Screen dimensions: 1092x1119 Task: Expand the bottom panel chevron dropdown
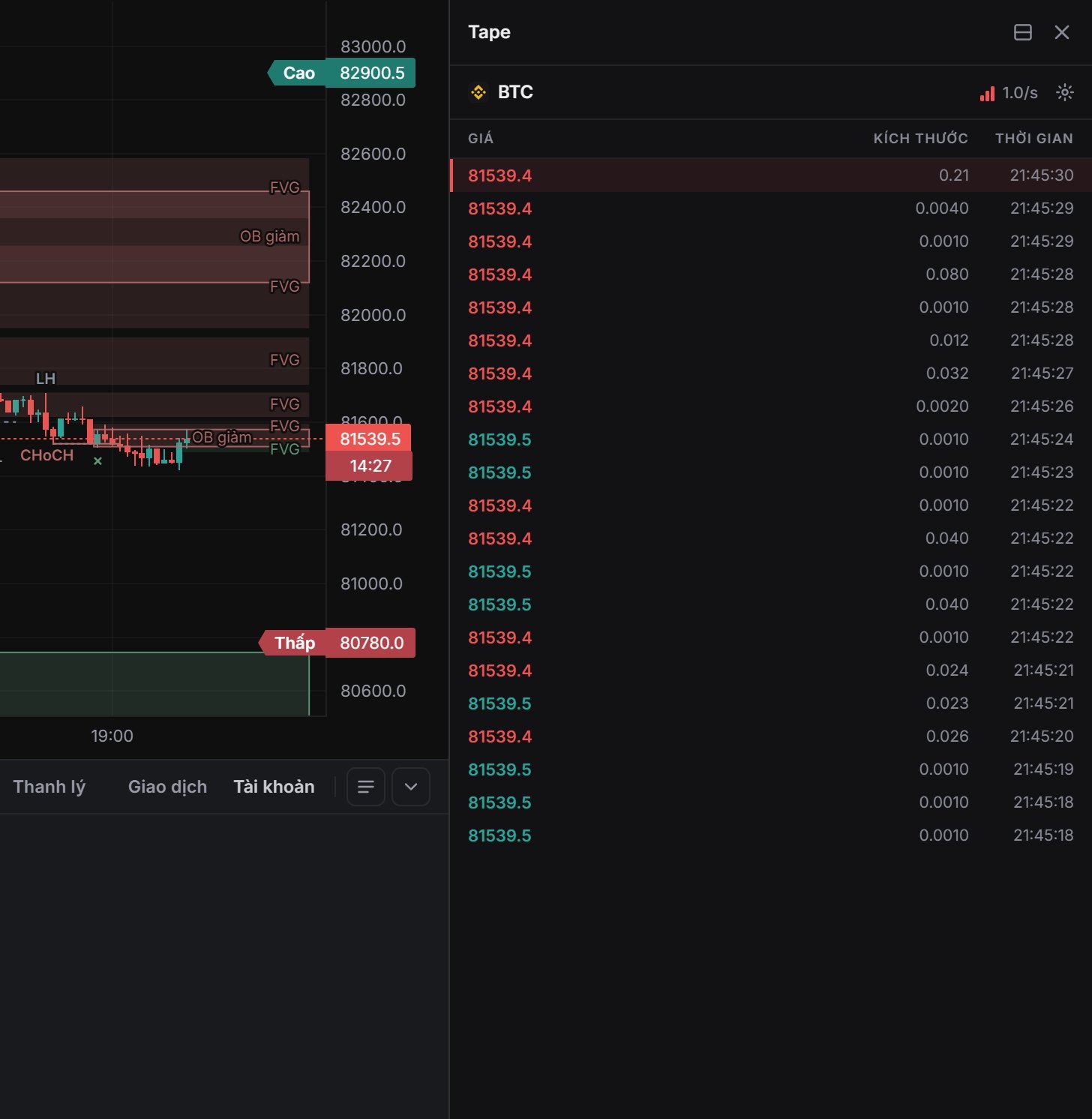click(411, 787)
